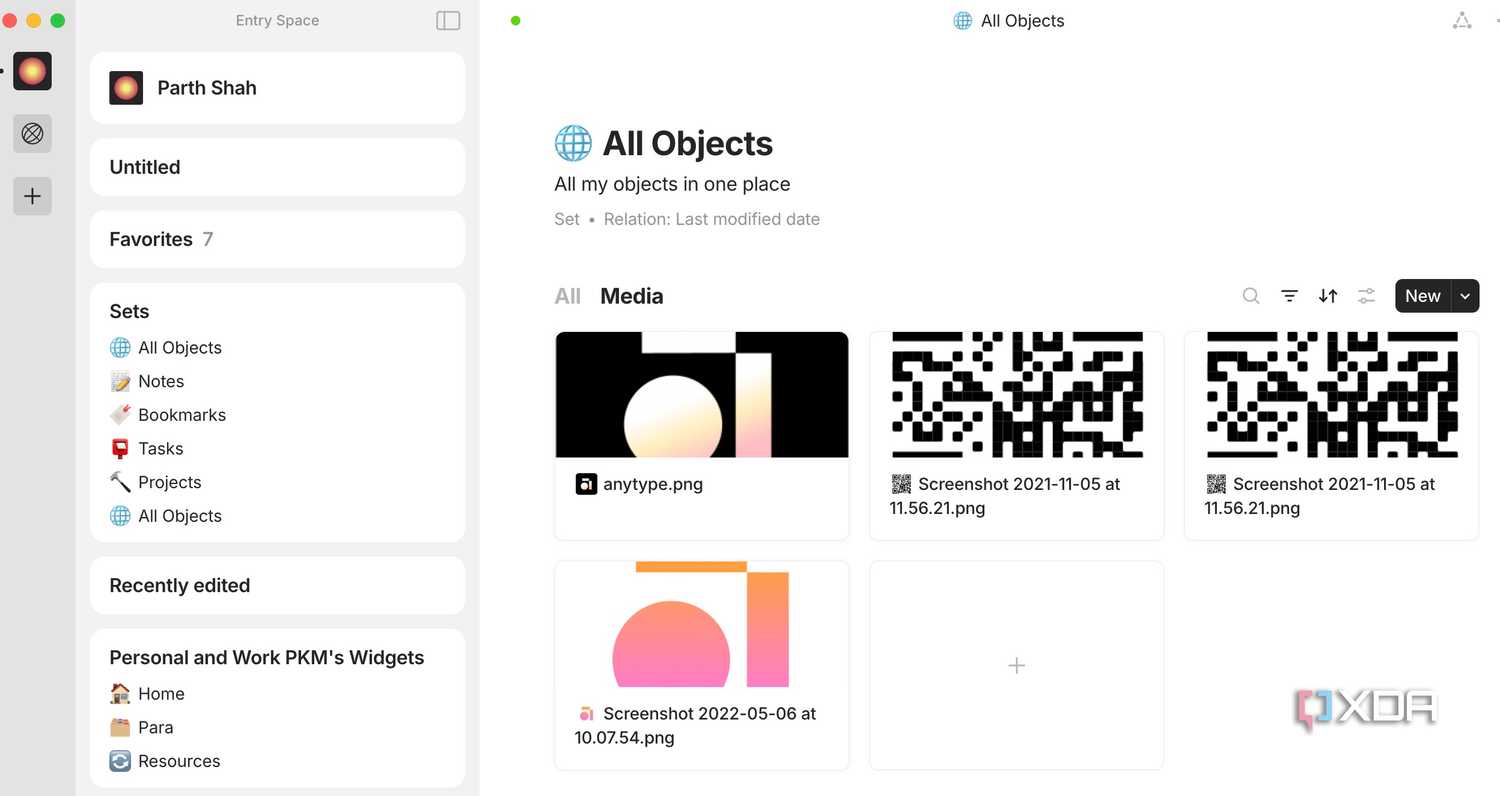1500x796 pixels.
Task: Click the green sync status dot
Action: (x=516, y=20)
